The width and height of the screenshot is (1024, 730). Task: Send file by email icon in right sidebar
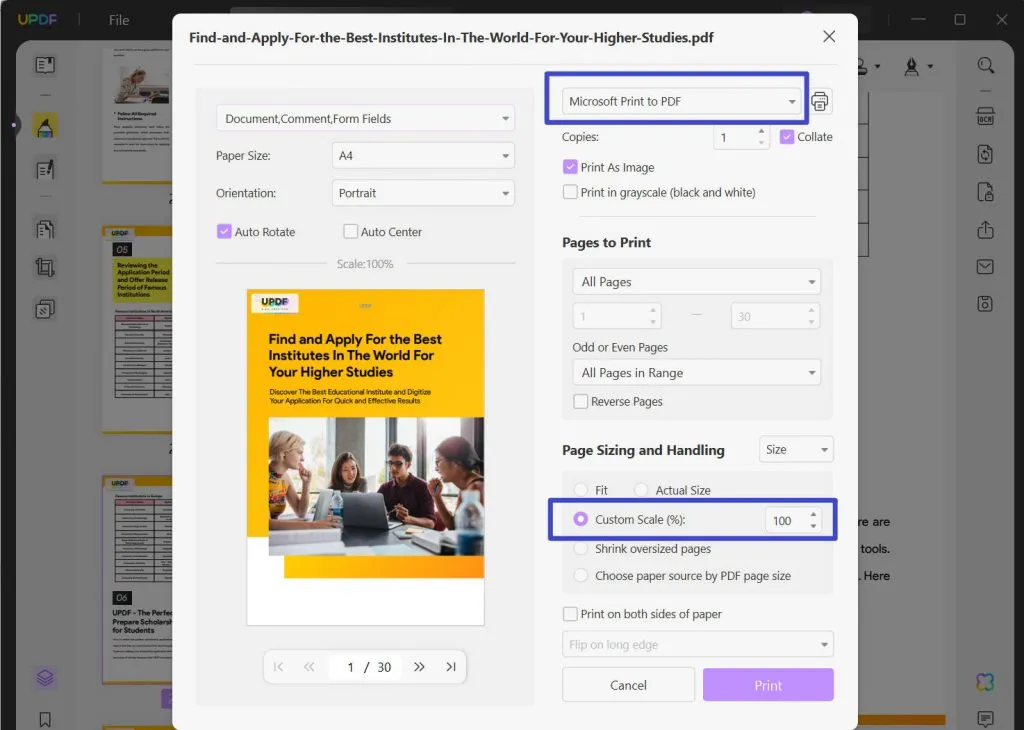985,266
